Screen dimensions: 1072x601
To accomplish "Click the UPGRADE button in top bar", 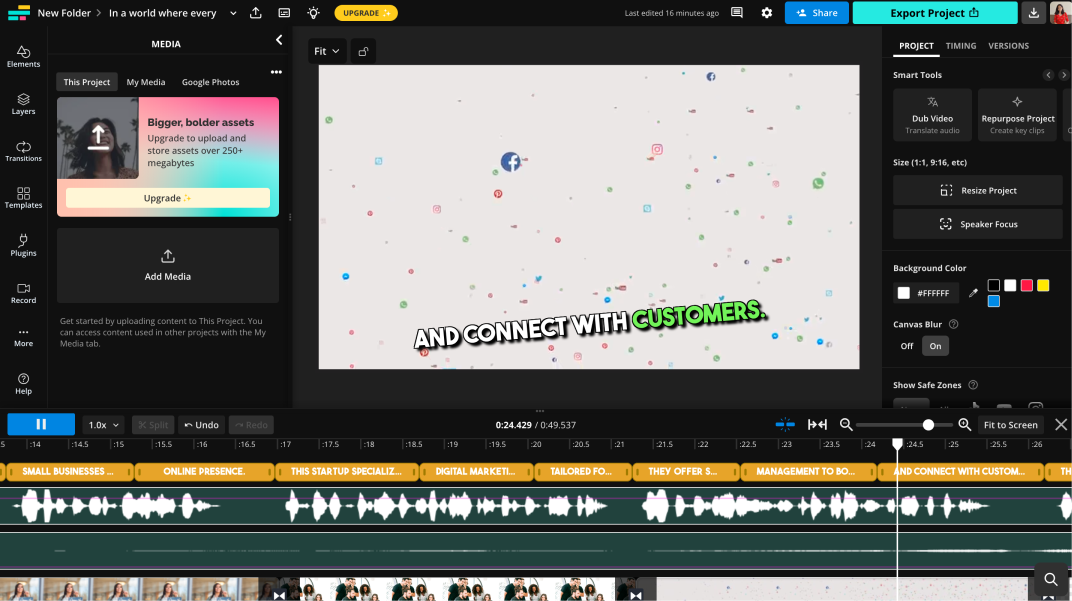I will [x=366, y=13].
